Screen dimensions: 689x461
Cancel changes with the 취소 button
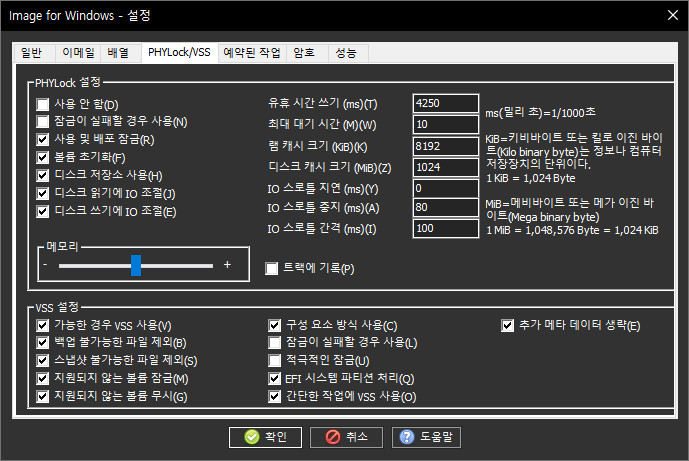point(346,437)
